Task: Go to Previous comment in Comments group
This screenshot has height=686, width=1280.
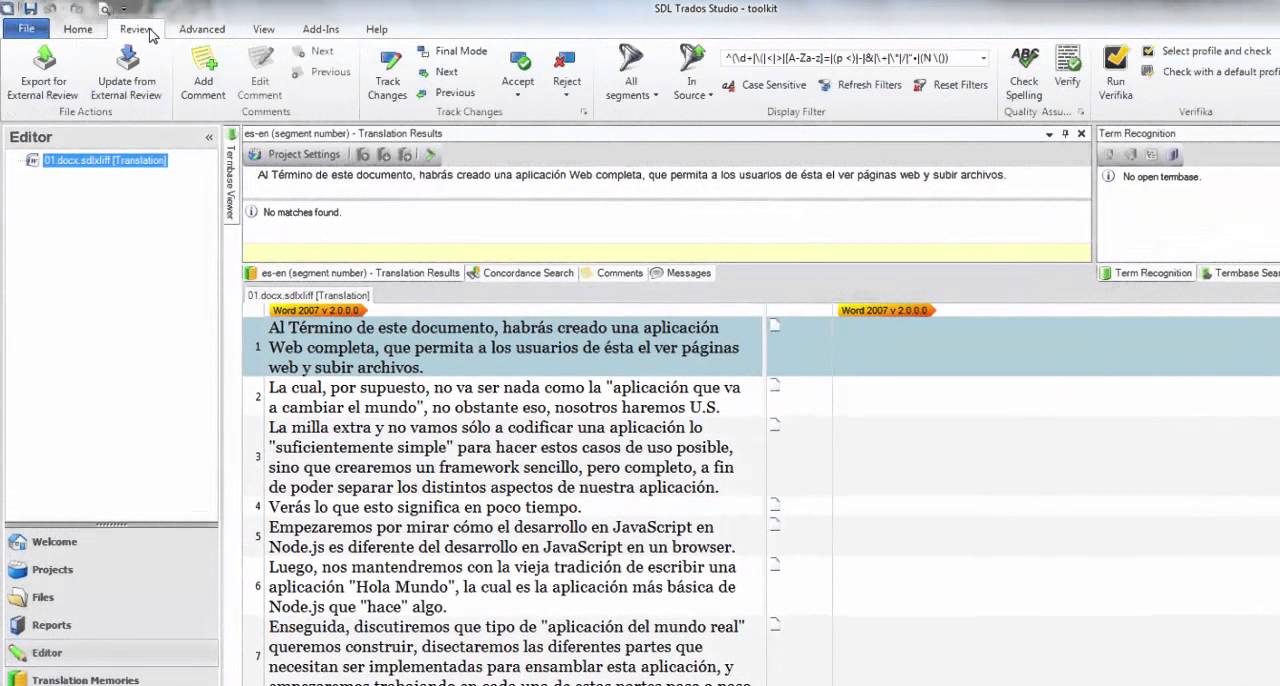Action: click(x=321, y=72)
